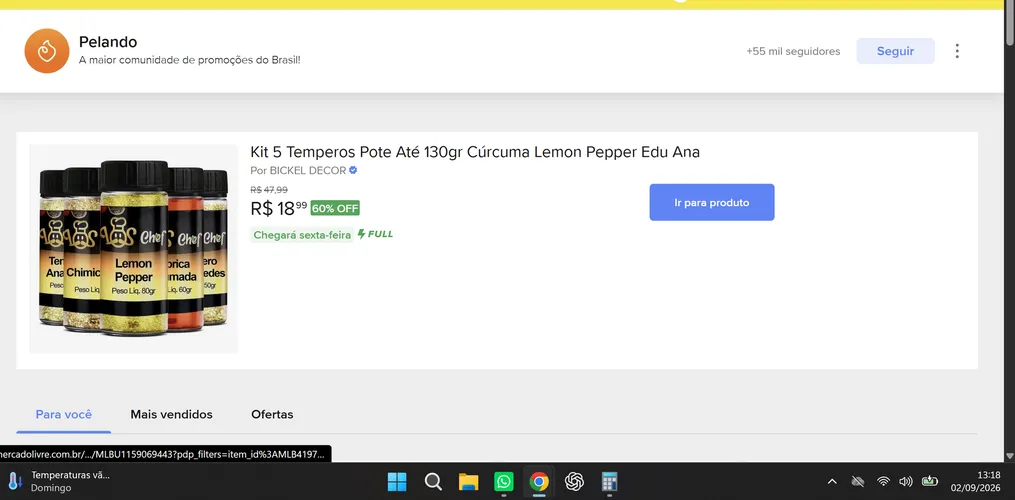
Task: Open WhatsApp from the taskbar
Action: [504, 482]
